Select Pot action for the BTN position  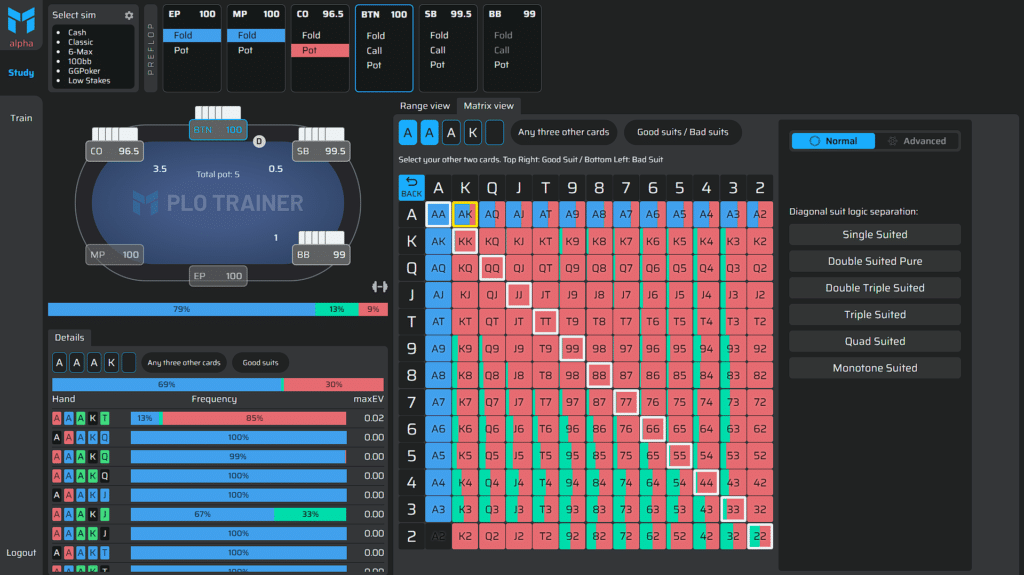(x=374, y=65)
